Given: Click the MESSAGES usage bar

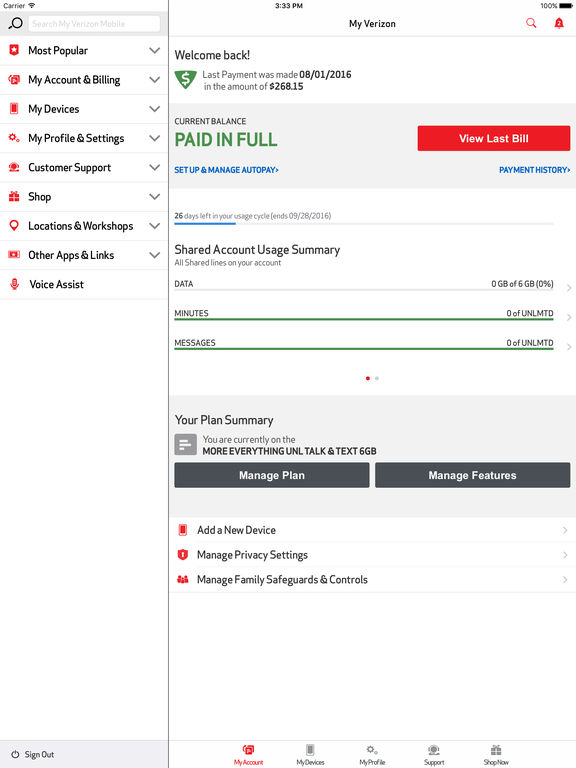Looking at the screenshot, I should click(364, 349).
